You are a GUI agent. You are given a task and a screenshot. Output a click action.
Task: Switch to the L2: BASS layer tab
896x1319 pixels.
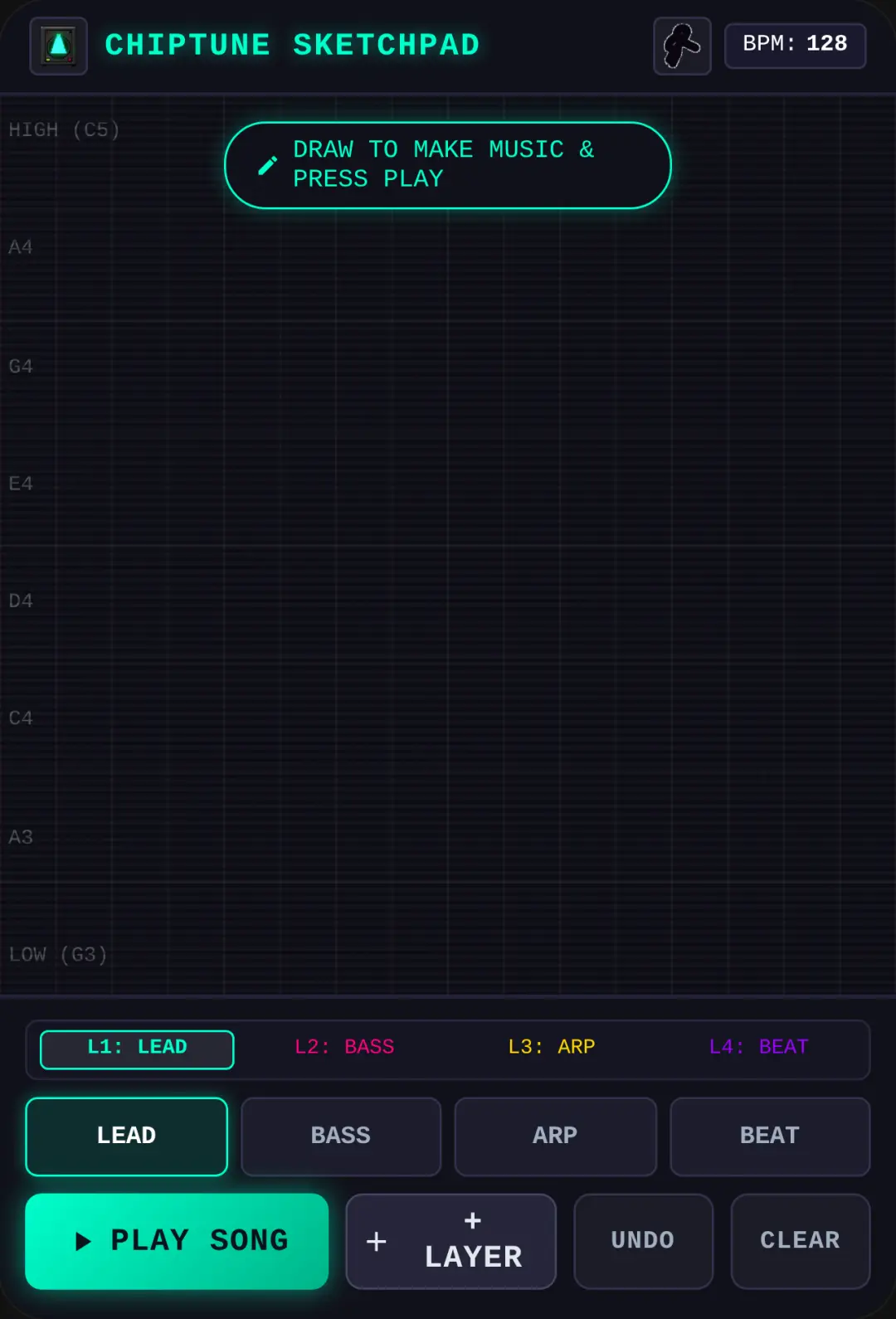pos(344,1047)
